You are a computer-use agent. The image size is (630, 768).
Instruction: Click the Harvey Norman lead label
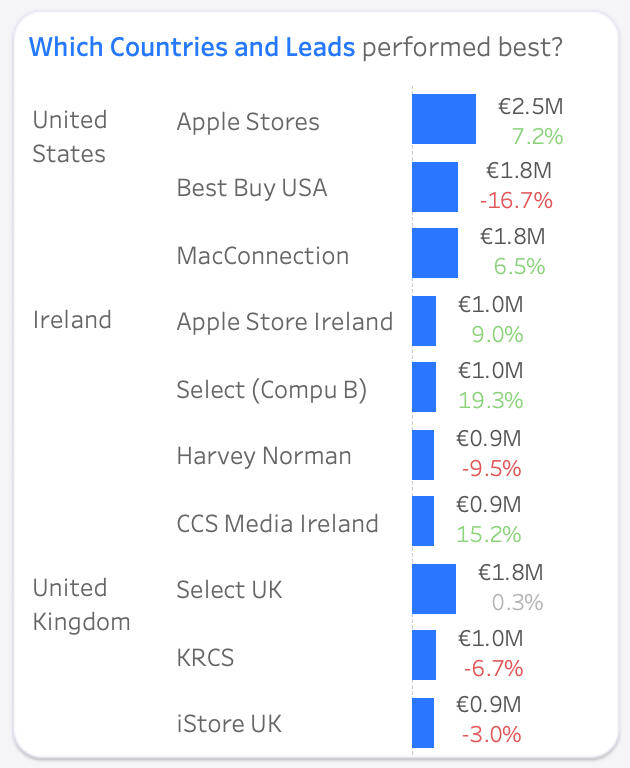tap(264, 456)
